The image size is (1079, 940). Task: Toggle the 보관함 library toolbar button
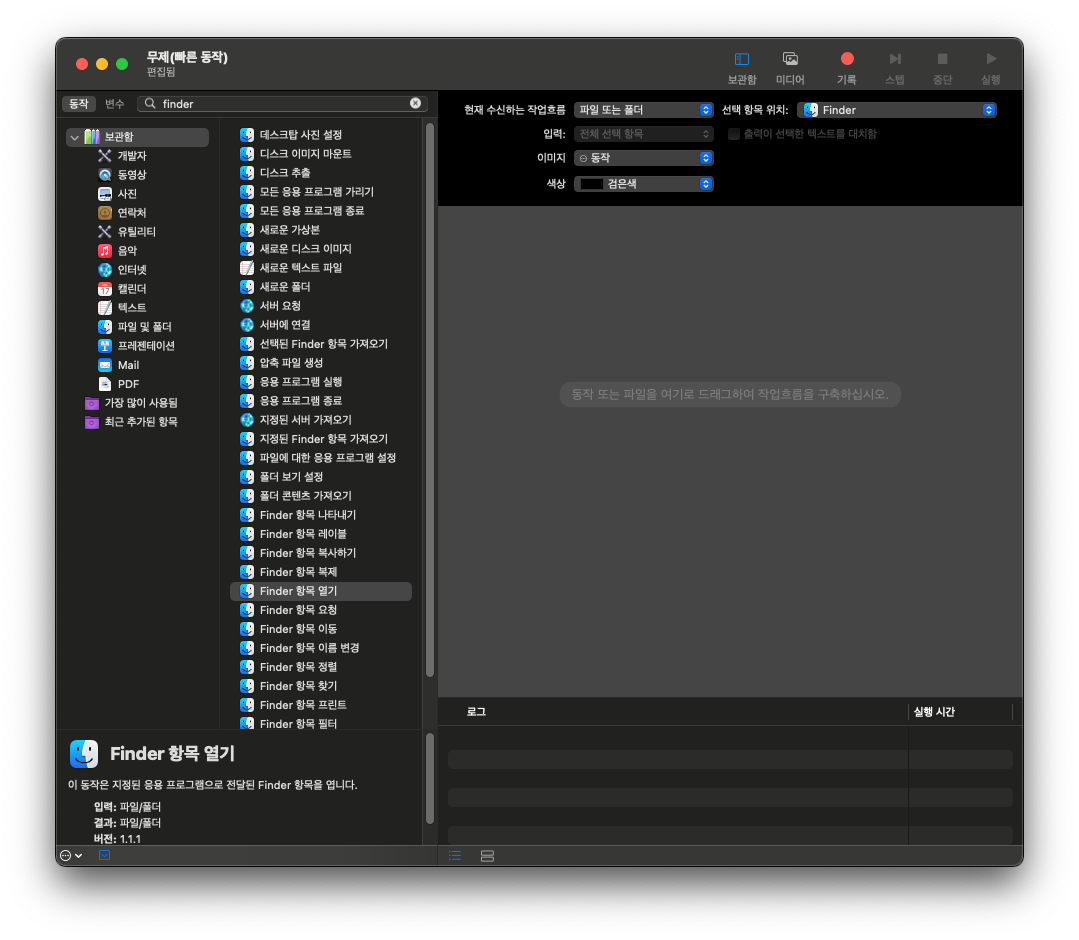[x=741, y=68]
